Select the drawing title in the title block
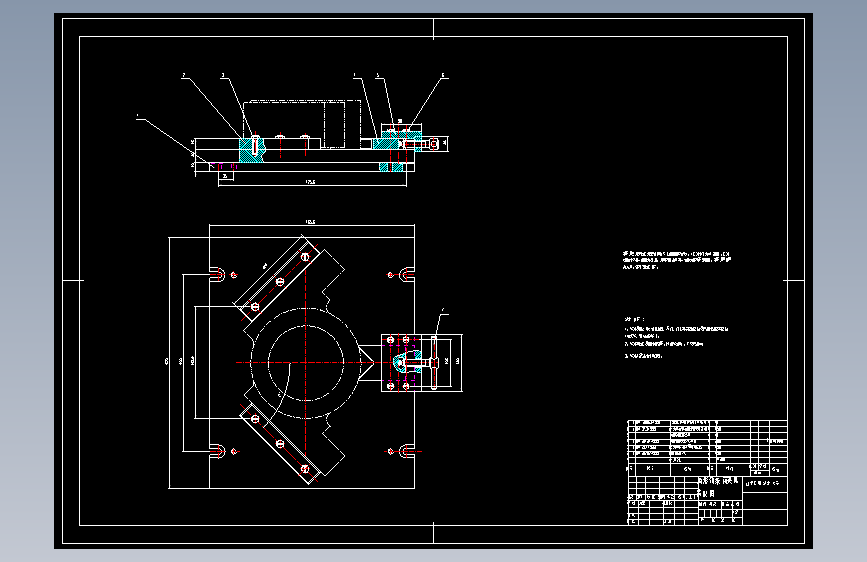 717,486
